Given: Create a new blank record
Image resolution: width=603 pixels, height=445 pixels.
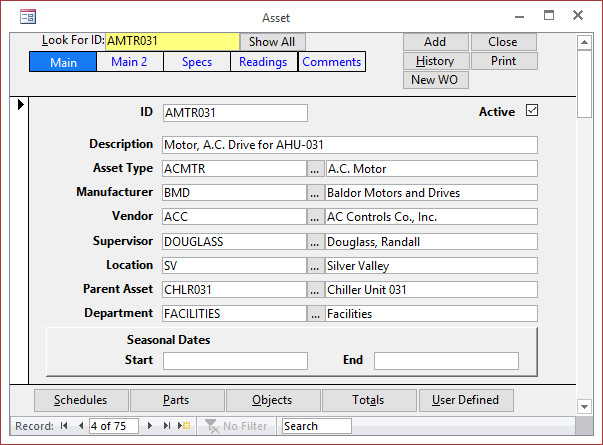Looking at the screenshot, I should coord(184,426).
